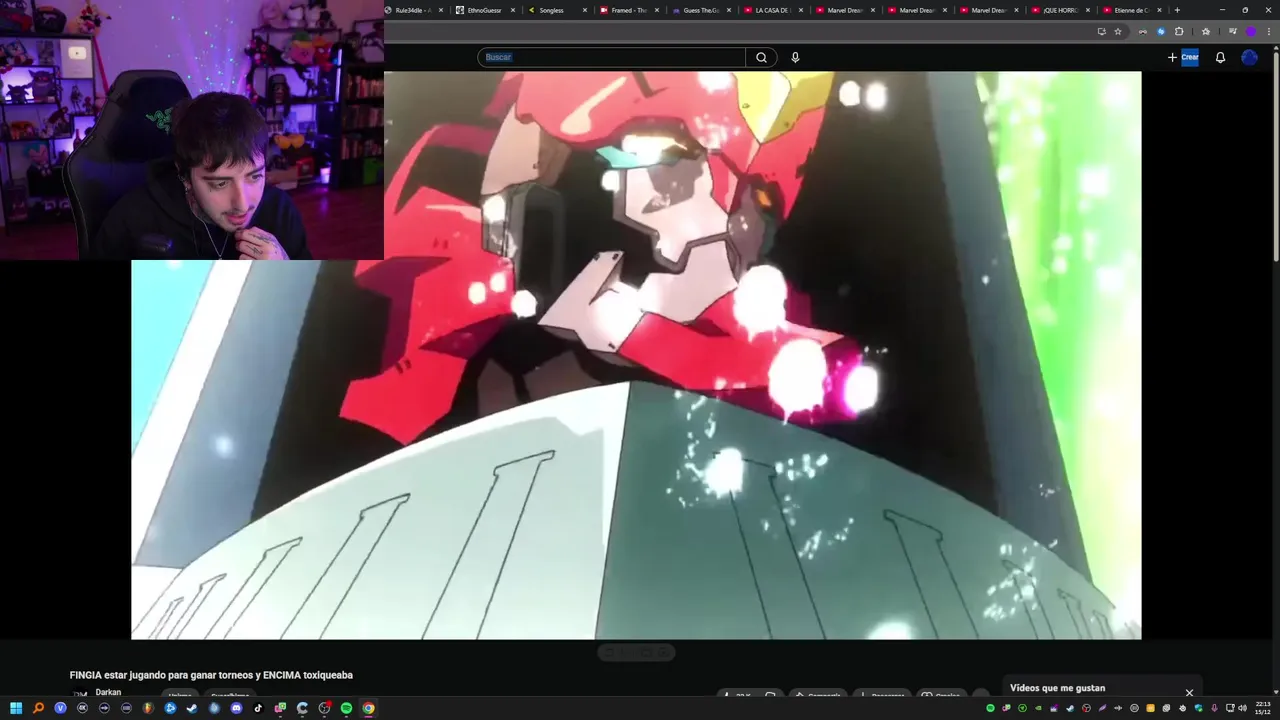
Task: Dismiss the 'Vídeos que me gustan' notification
Action: [x=1189, y=692]
